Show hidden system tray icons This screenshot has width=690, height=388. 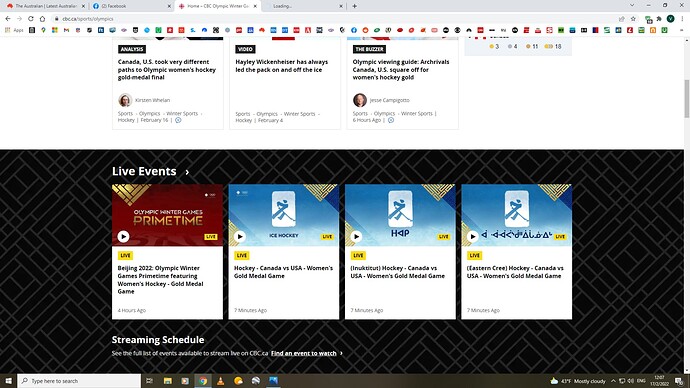pyautogui.click(x=613, y=381)
